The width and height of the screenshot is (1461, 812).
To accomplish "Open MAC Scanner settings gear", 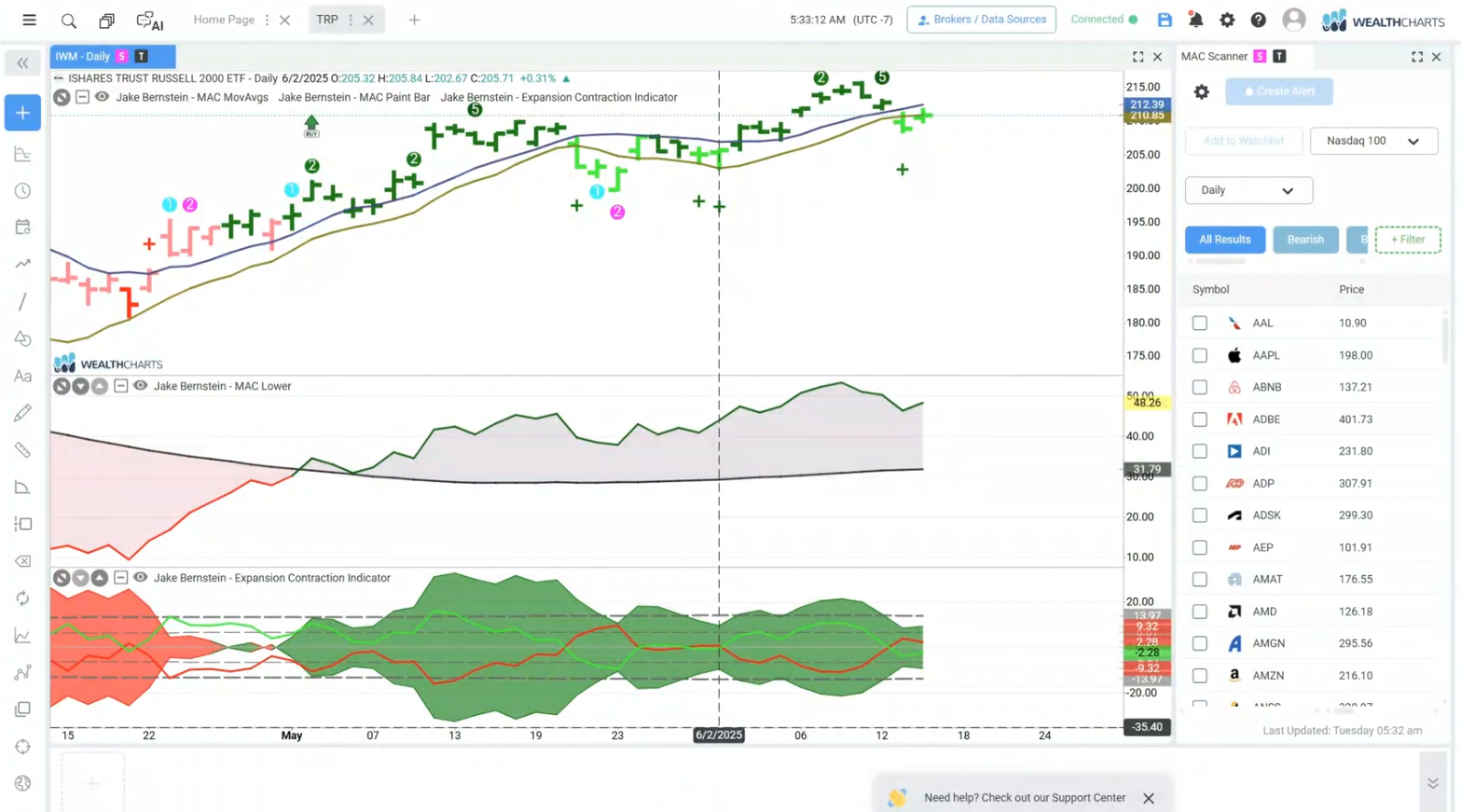I will coord(1201,91).
